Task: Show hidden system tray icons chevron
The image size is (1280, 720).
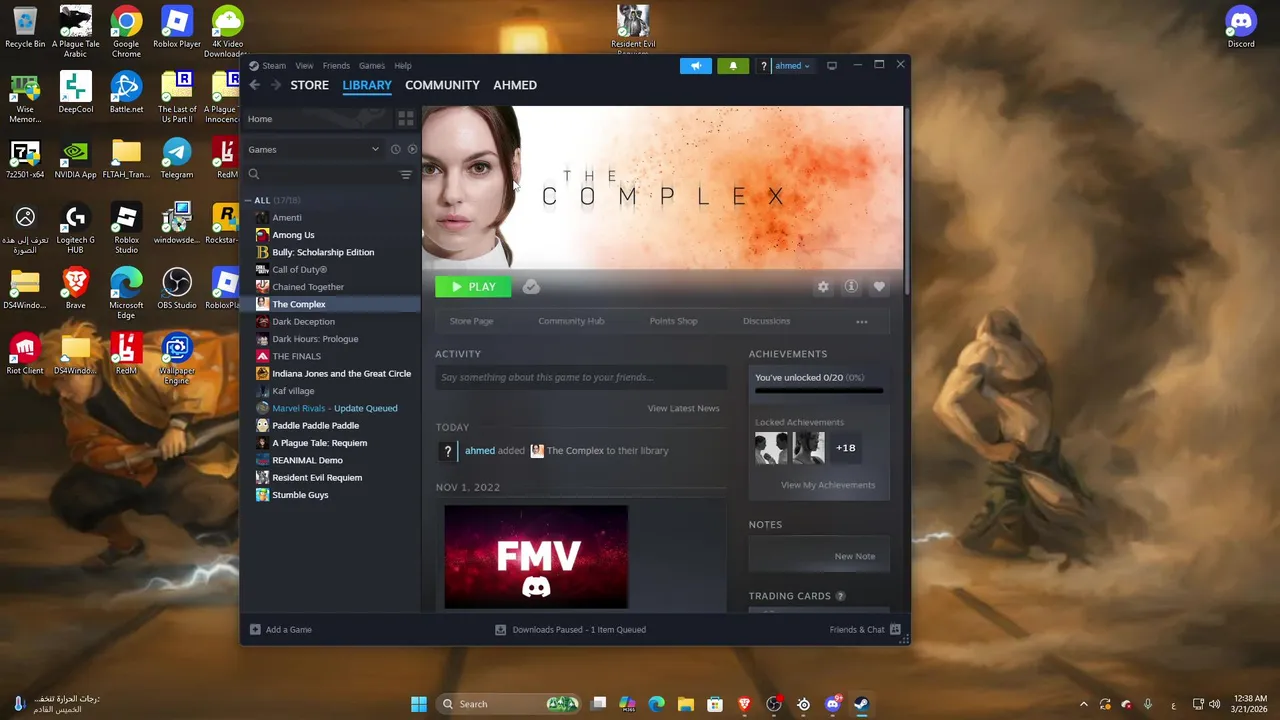Action: click(1084, 704)
